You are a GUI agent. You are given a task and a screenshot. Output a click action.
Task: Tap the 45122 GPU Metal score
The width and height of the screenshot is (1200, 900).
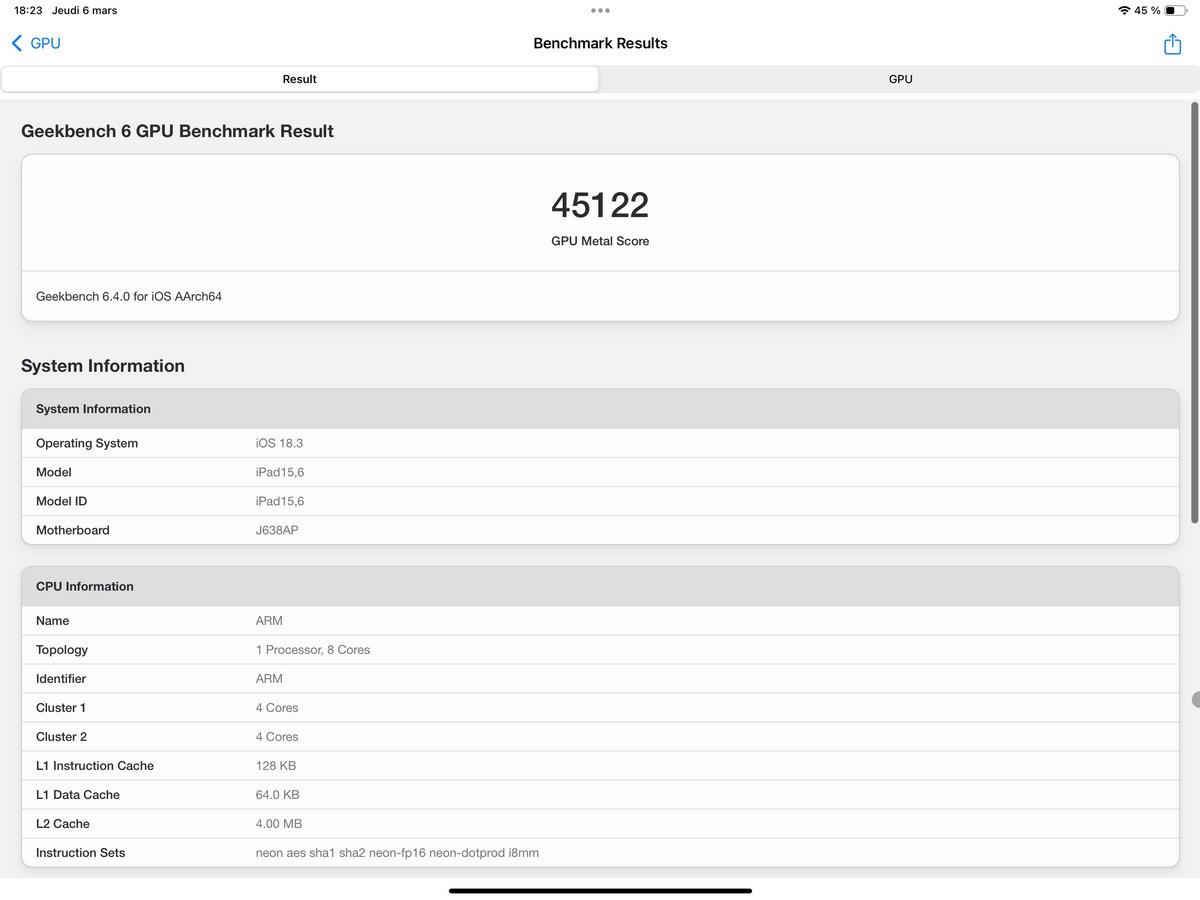(x=600, y=205)
